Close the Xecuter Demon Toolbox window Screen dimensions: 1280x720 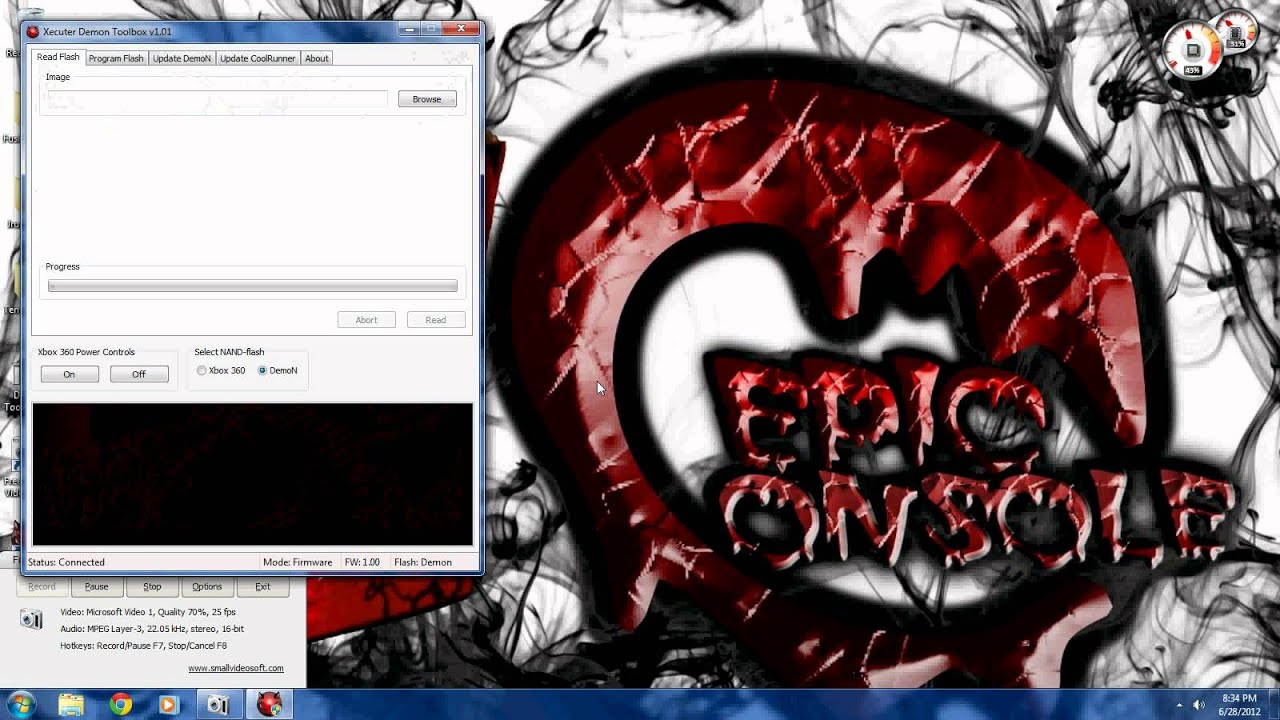461,30
